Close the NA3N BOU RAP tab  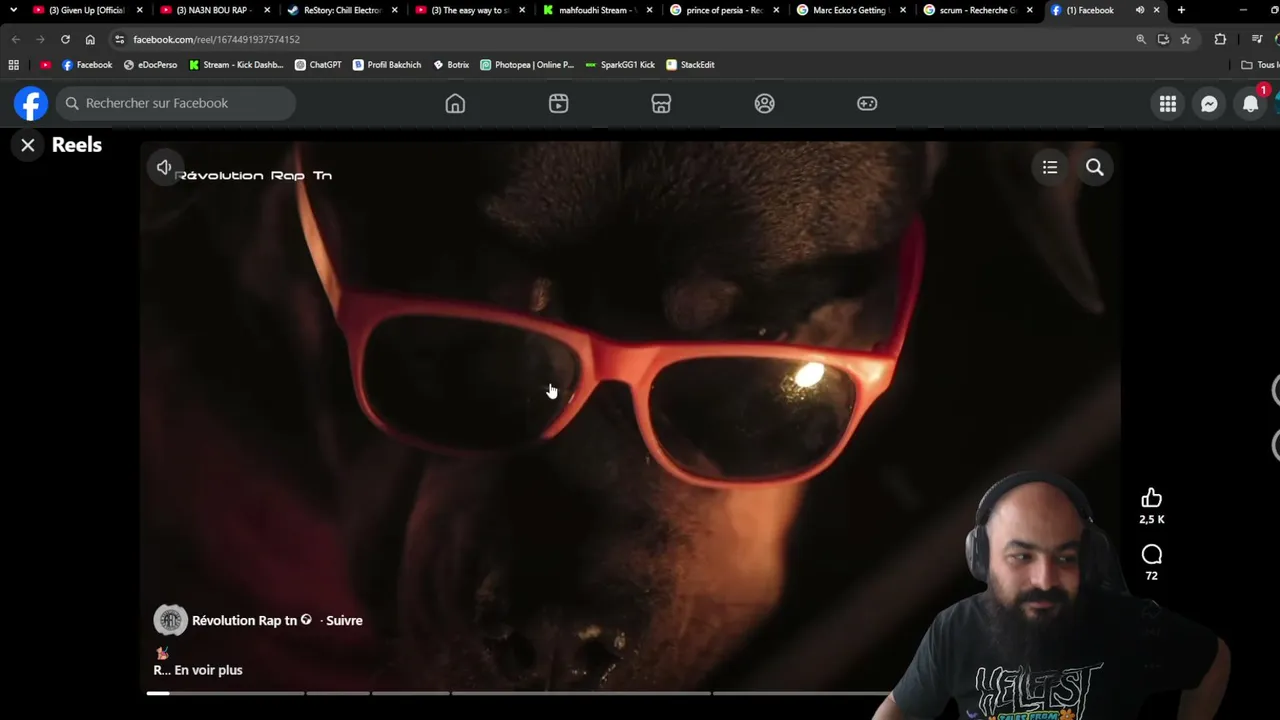267,10
